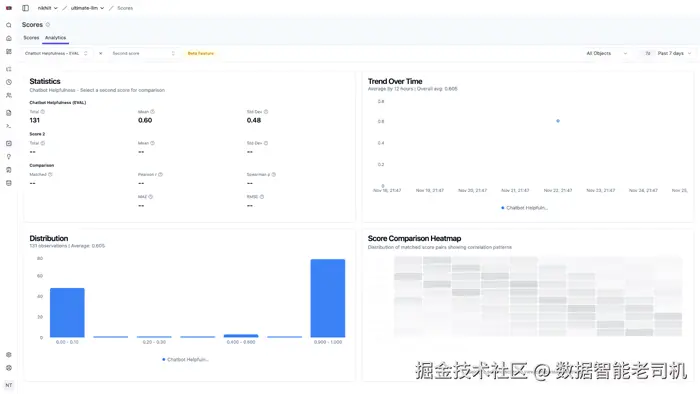Click the std dev value 0.48
700x394 pixels.
coord(254,120)
